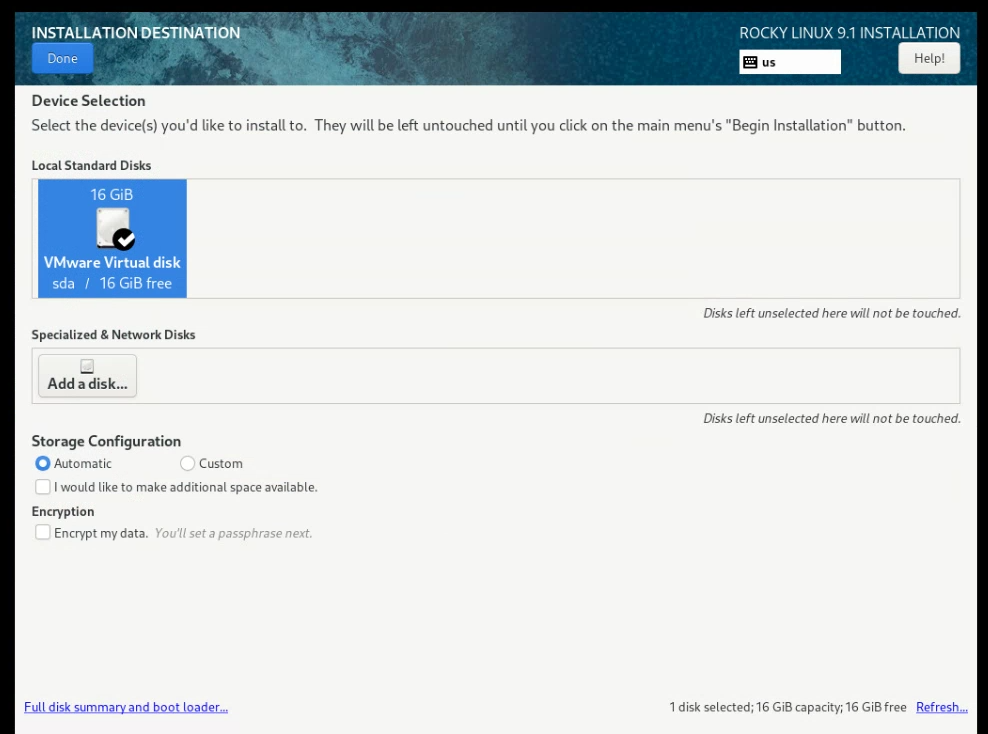
Task: Open Full disk summary and boot loader link
Action: [x=126, y=707]
